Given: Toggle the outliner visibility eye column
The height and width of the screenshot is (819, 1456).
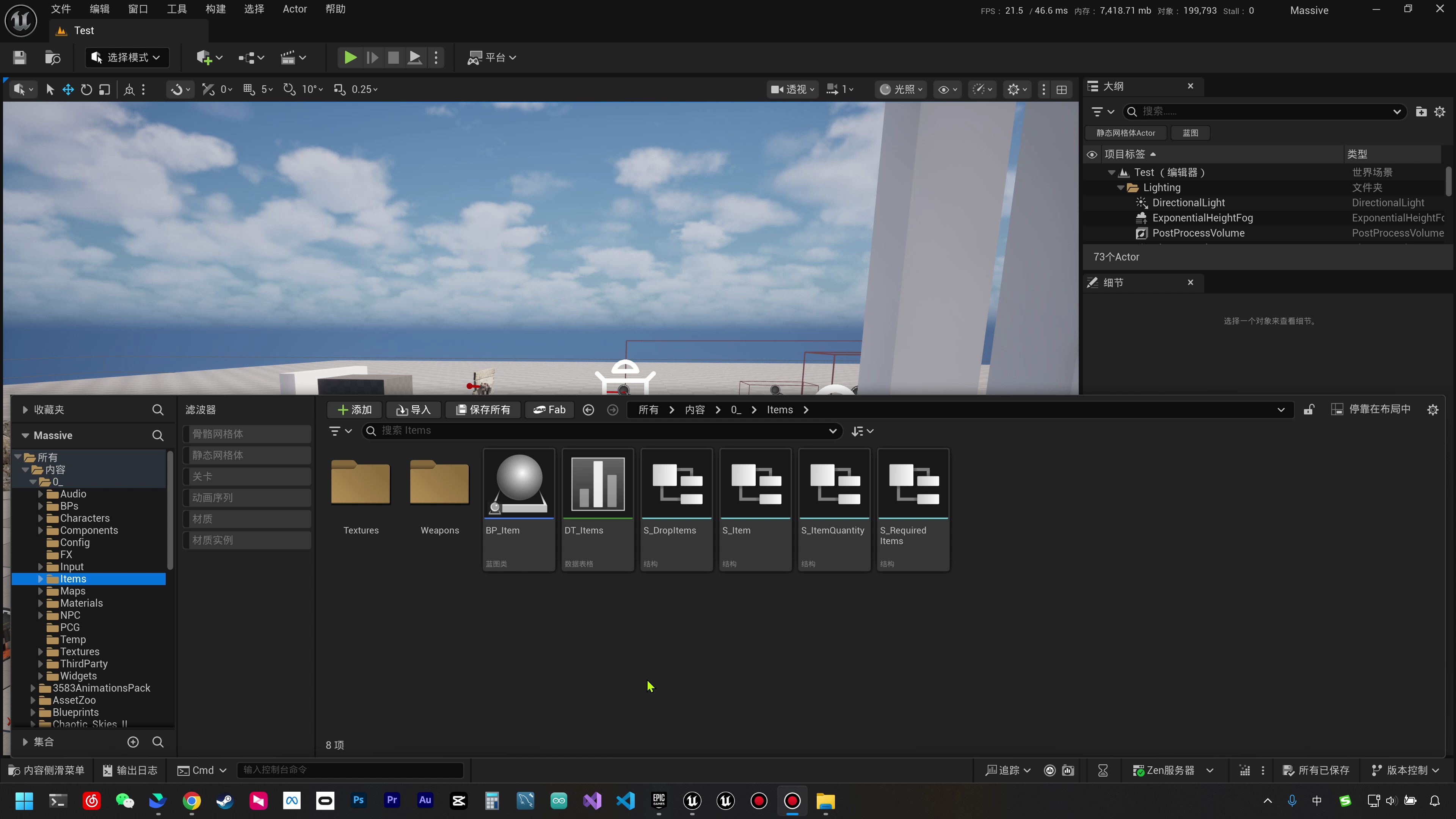Looking at the screenshot, I should (x=1092, y=154).
